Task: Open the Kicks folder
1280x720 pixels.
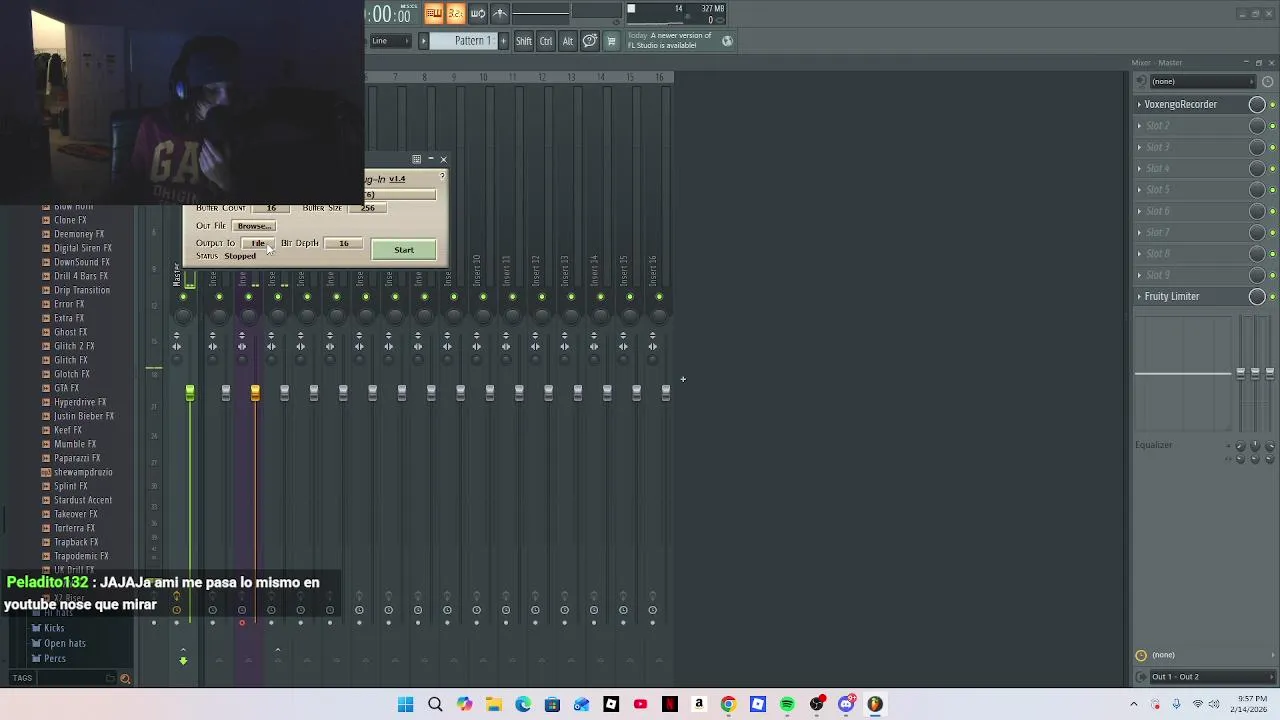Action: tap(54, 628)
